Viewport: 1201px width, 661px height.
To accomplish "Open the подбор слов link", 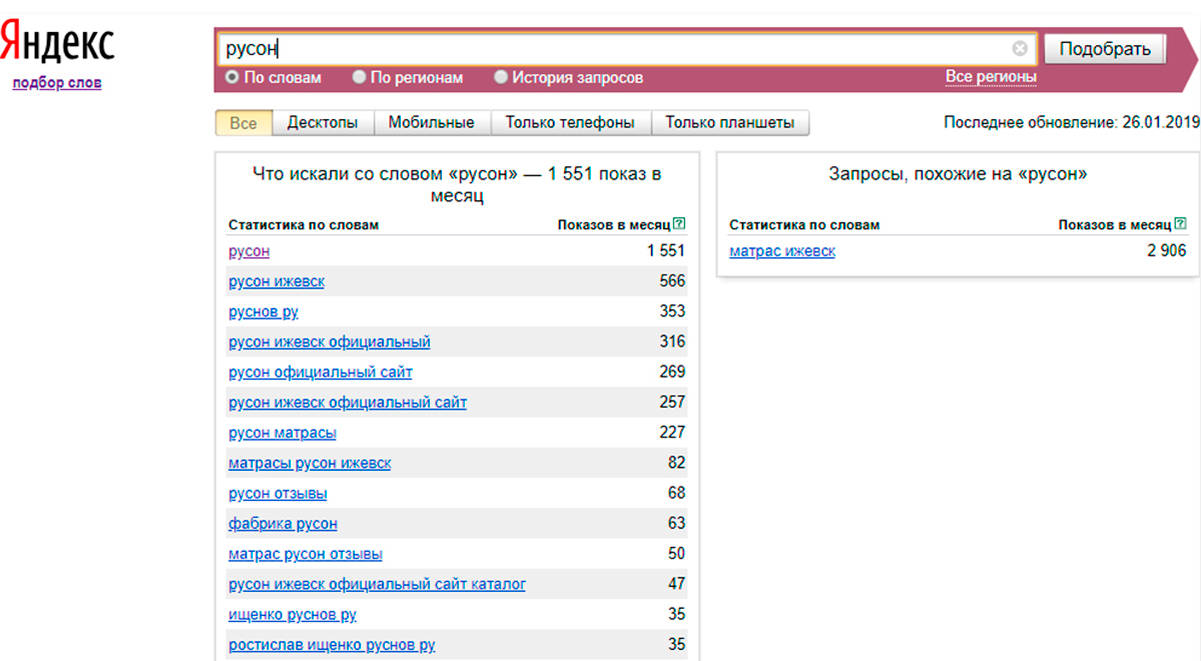I will coord(57,83).
